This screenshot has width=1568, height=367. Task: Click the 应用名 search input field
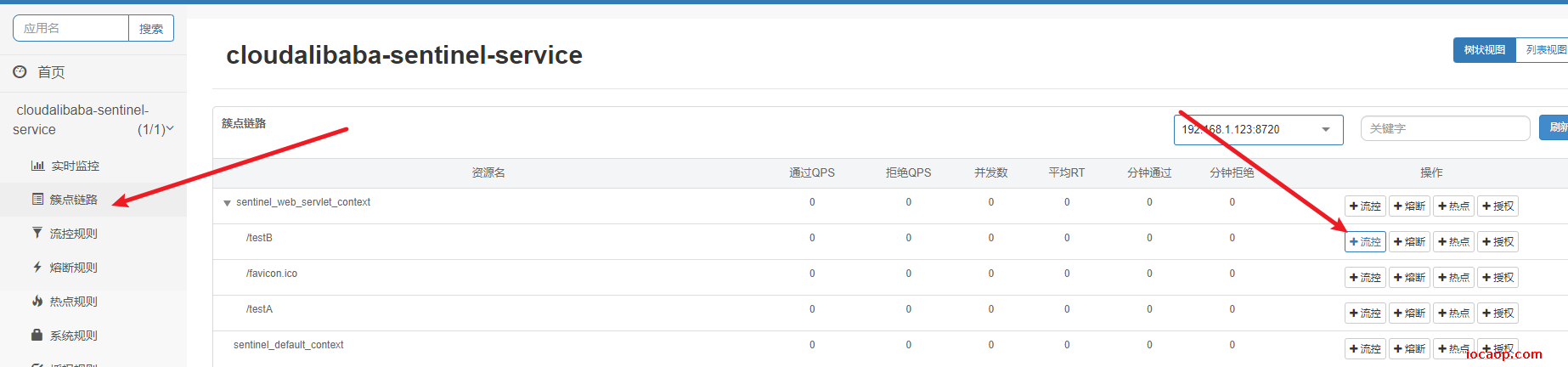click(71, 28)
